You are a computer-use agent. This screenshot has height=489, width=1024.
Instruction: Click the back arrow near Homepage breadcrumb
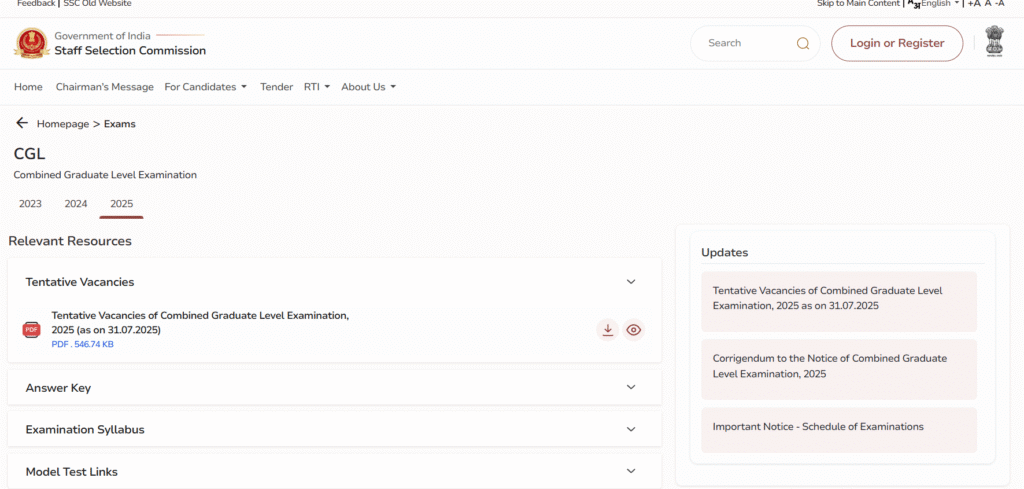[x=22, y=123]
